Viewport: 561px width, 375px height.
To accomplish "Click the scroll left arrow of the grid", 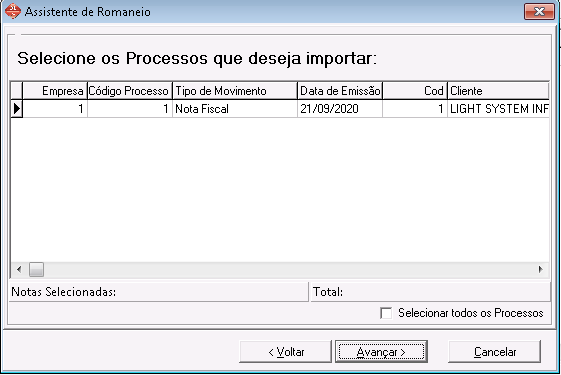I will 19,269.
